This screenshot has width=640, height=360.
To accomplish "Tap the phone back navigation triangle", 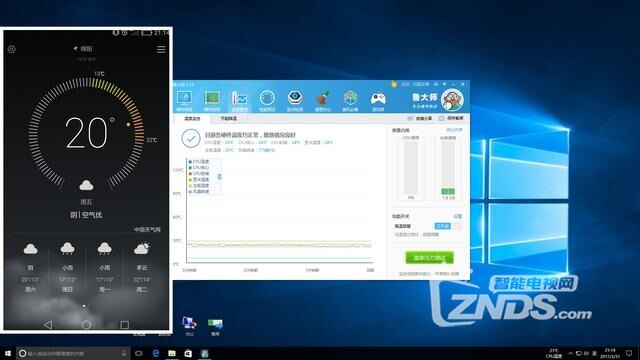I will click(48, 324).
